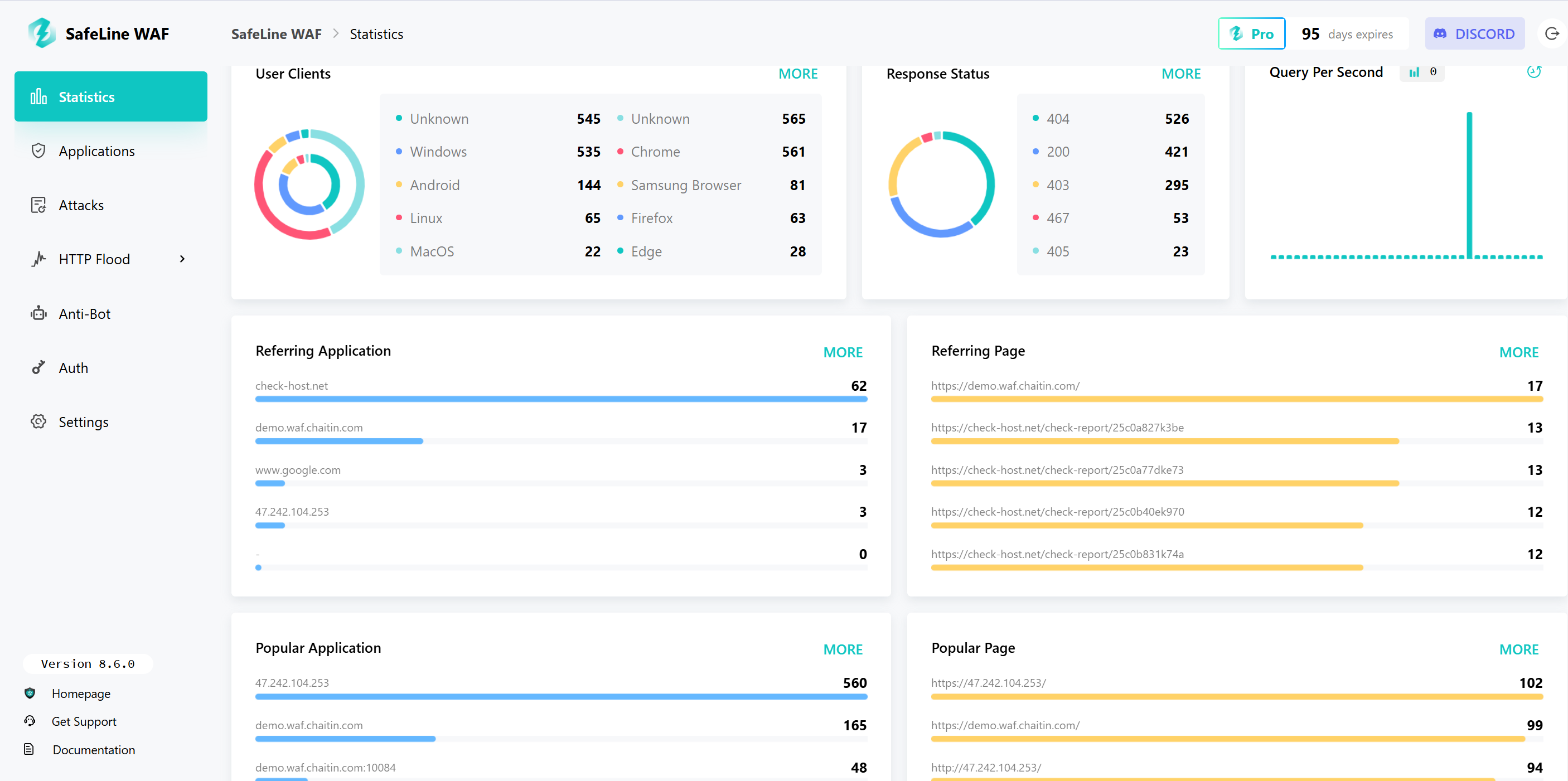Click the QPS bar chart counter icon
This screenshot has width=1568, height=781.
[1414, 72]
